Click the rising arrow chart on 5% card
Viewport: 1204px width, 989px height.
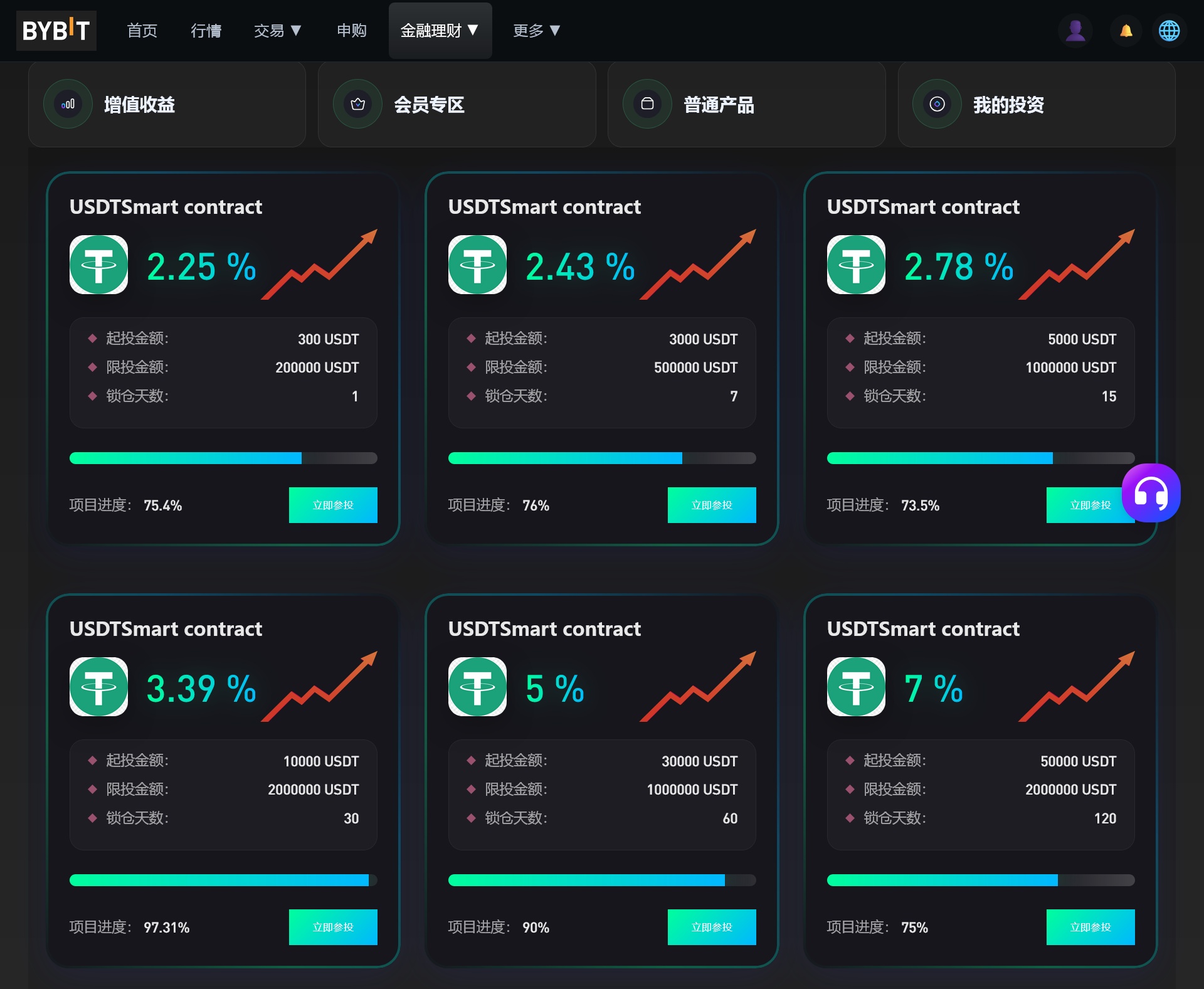(698, 686)
